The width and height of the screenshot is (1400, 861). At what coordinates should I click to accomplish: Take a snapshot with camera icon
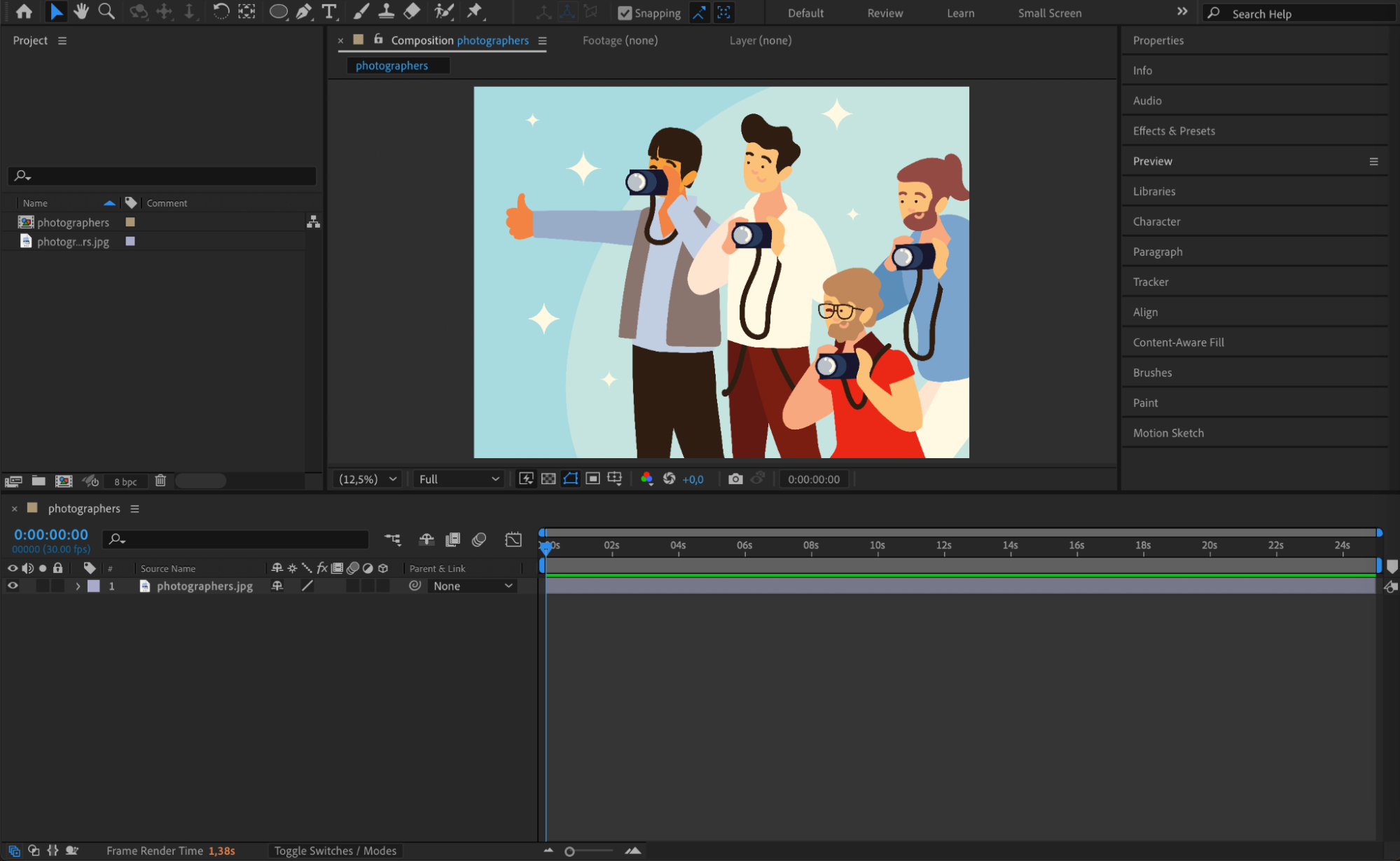coord(735,479)
